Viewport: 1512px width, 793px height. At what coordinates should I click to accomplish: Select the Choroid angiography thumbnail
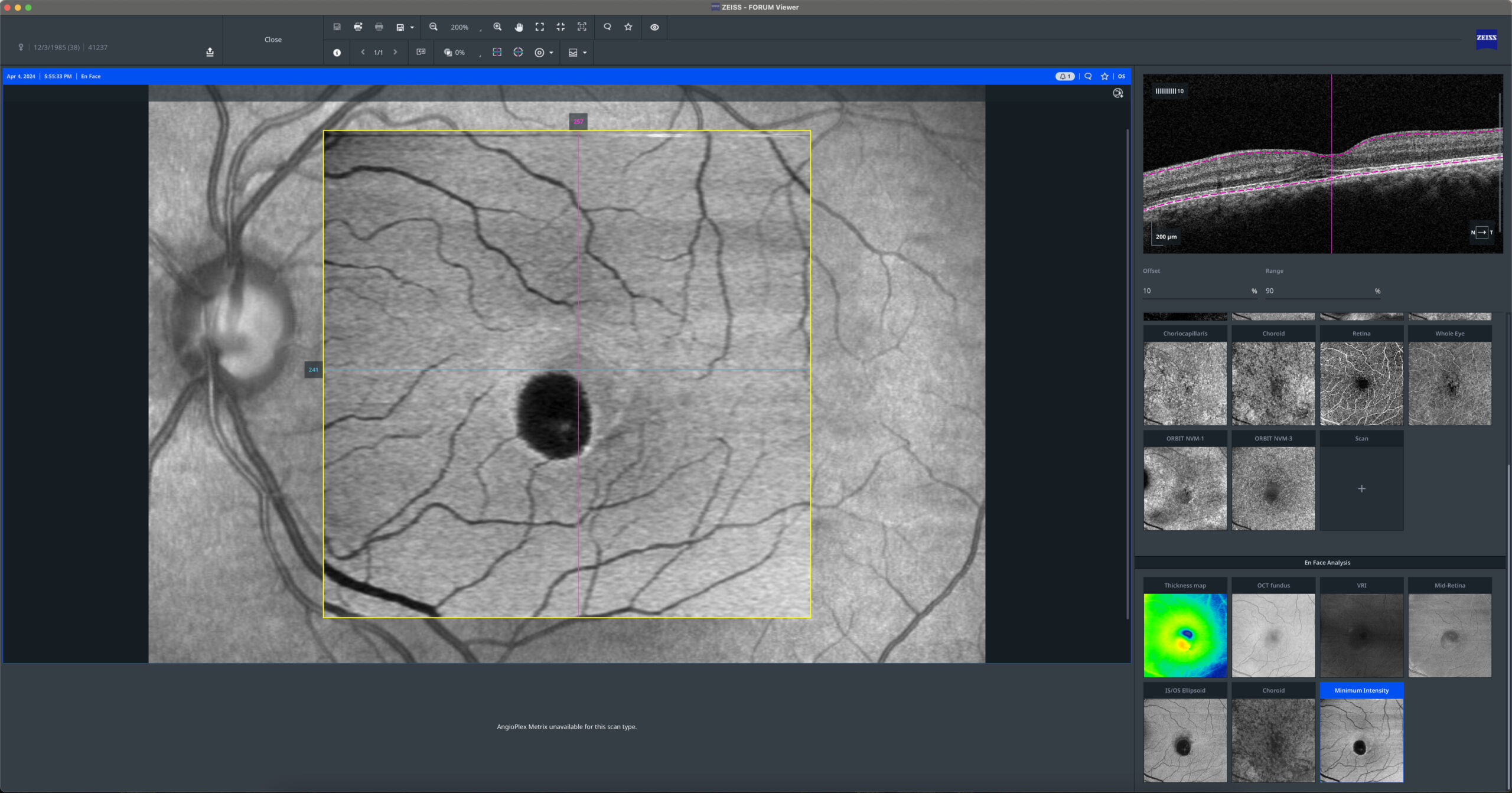point(1273,376)
